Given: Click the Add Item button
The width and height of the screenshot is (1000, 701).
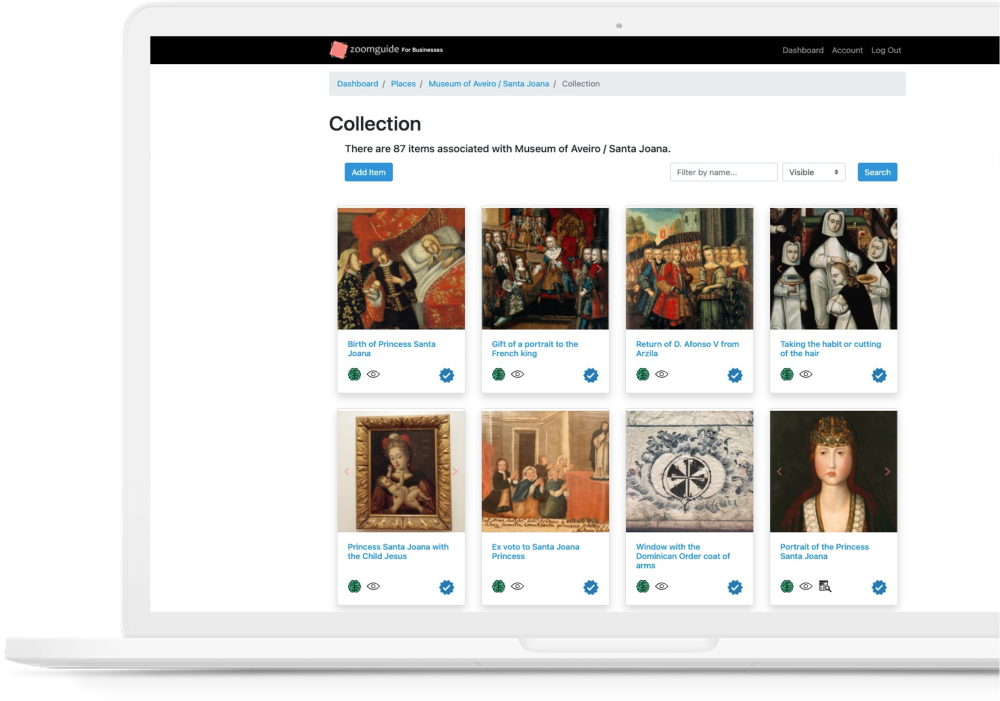Looking at the screenshot, I should coord(369,172).
